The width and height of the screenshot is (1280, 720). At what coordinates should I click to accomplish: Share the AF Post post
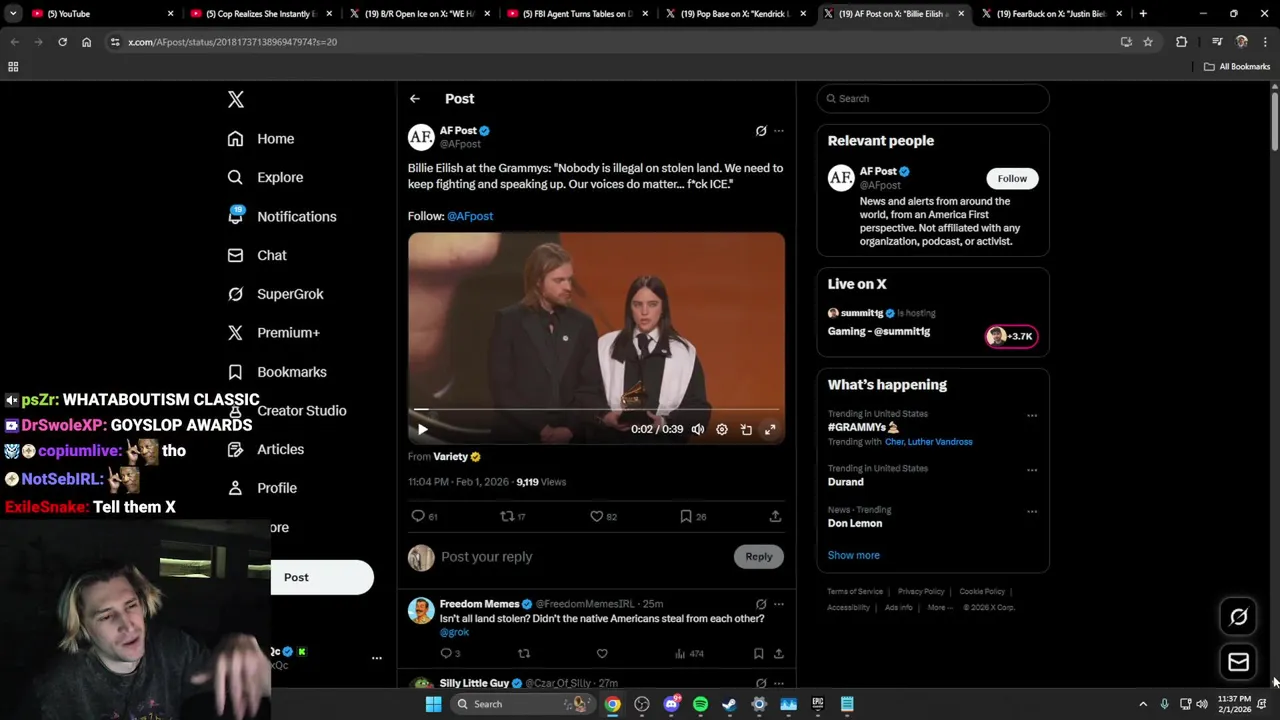(x=775, y=516)
